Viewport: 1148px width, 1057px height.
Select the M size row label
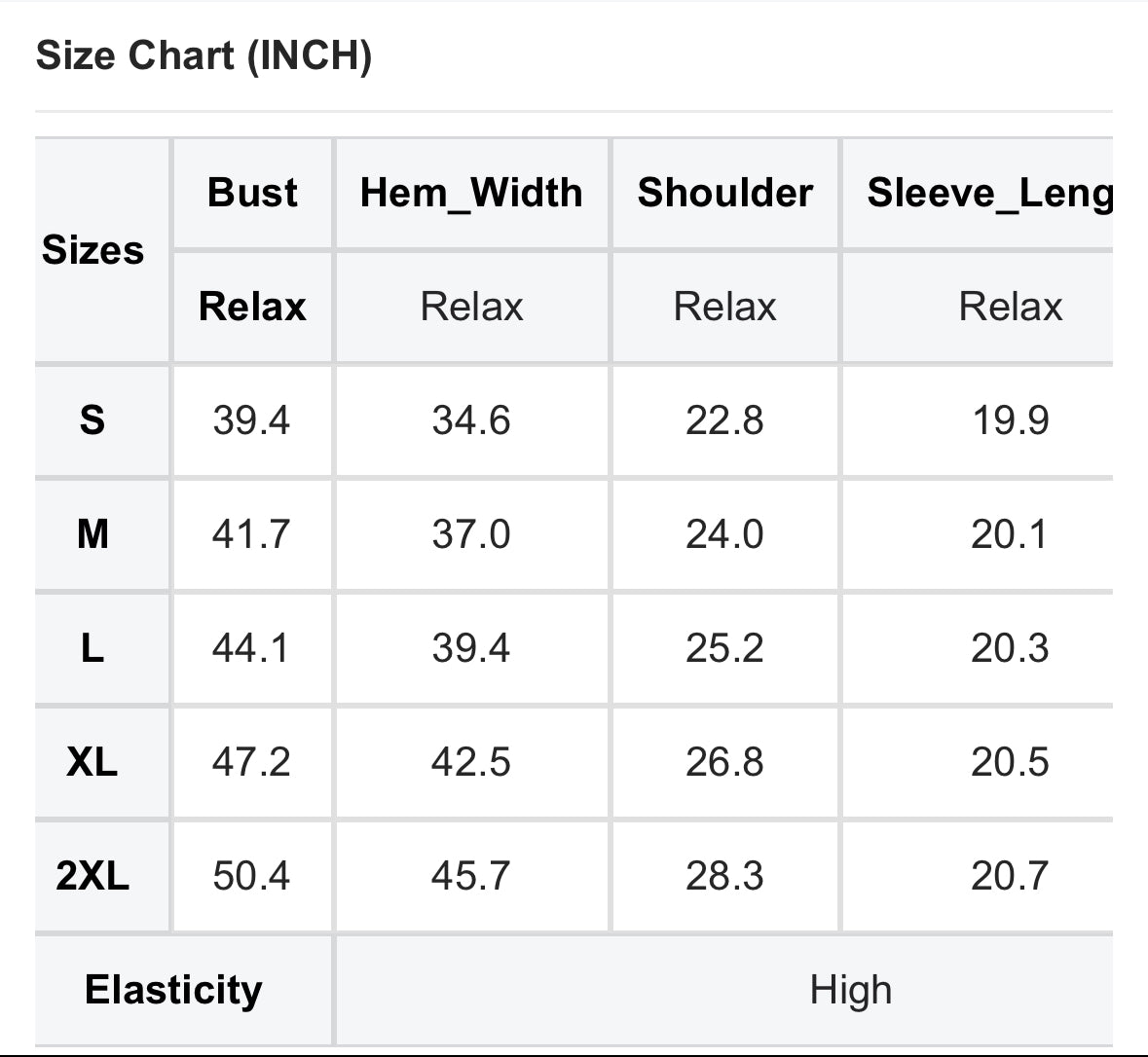tap(93, 533)
